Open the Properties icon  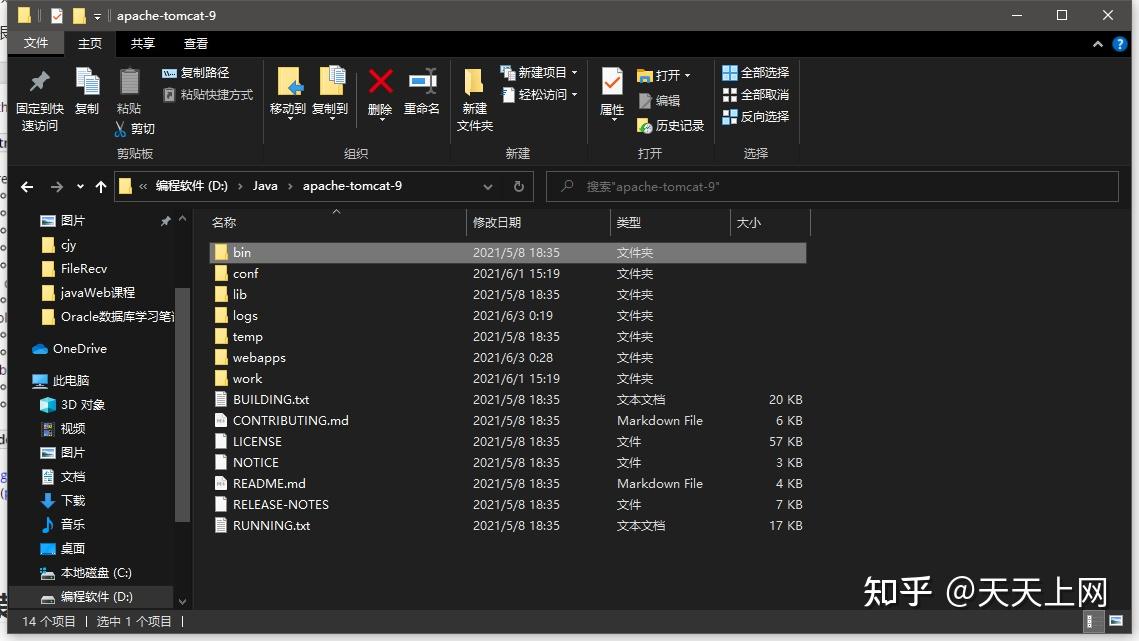pos(612,82)
